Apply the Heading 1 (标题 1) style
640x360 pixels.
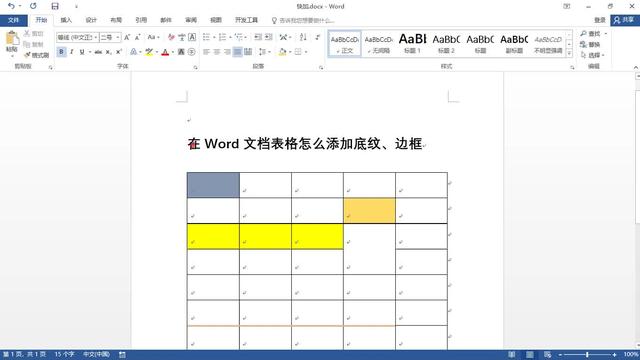(412, 44)
